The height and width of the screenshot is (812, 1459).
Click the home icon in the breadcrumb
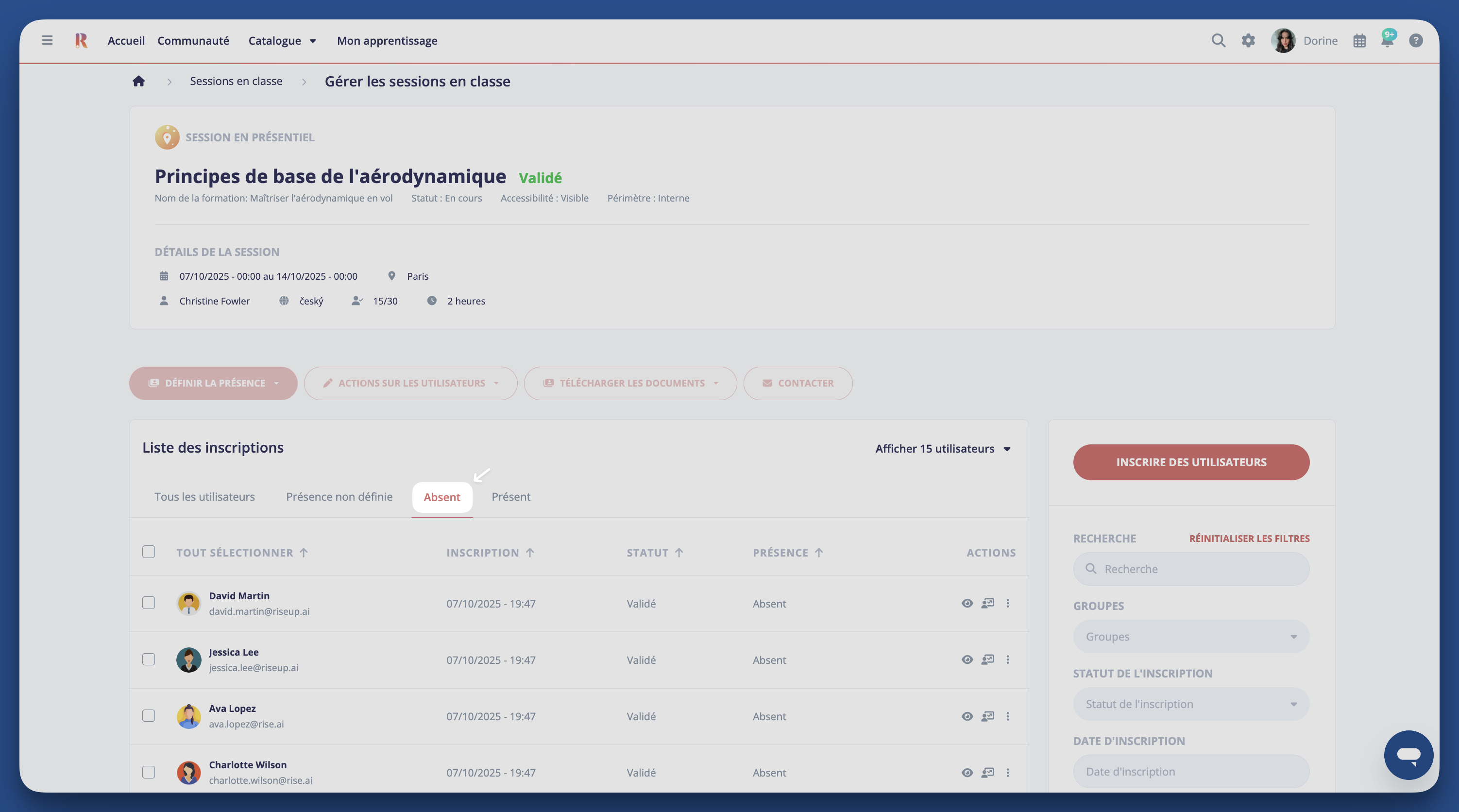tap(139, 81)
